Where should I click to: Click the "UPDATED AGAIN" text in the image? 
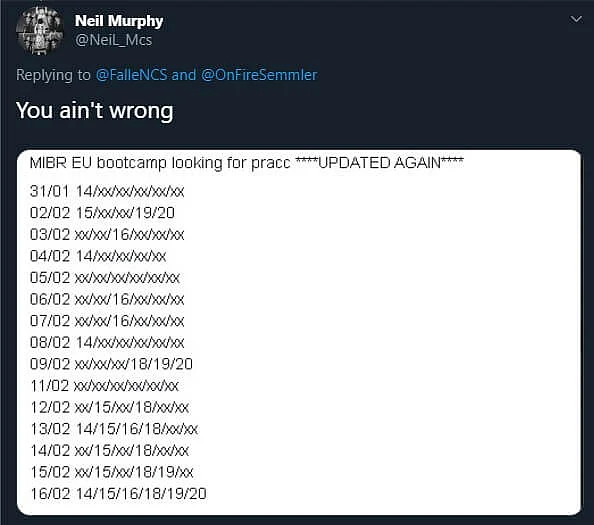379,163
